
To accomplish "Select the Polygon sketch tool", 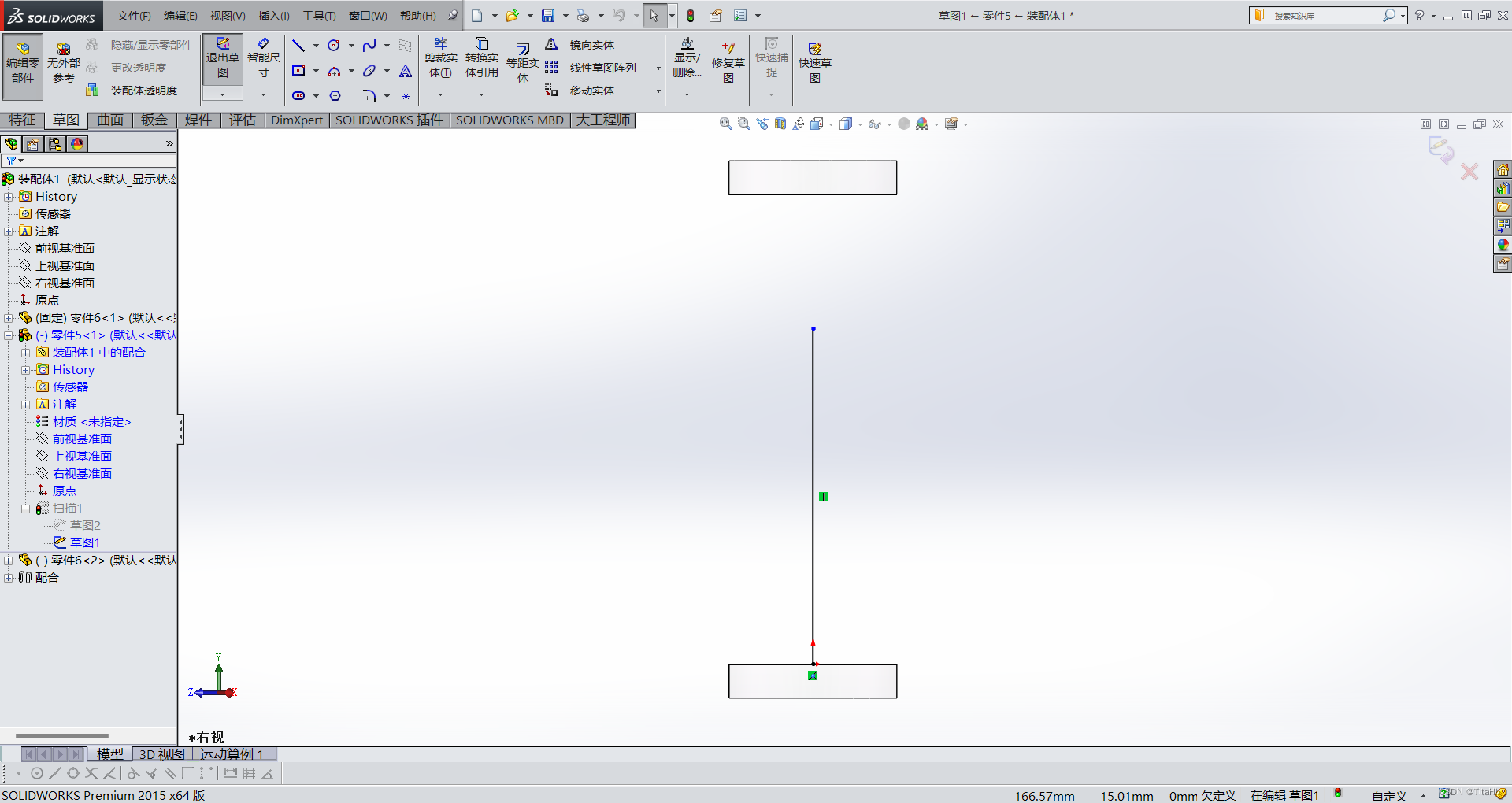I will [x=335, y=96].
